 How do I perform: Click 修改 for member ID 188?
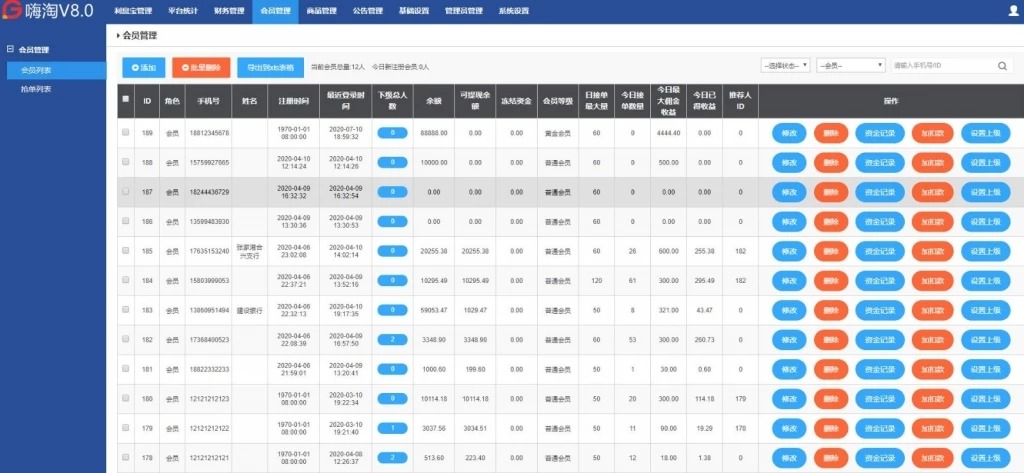click(789, 162)
